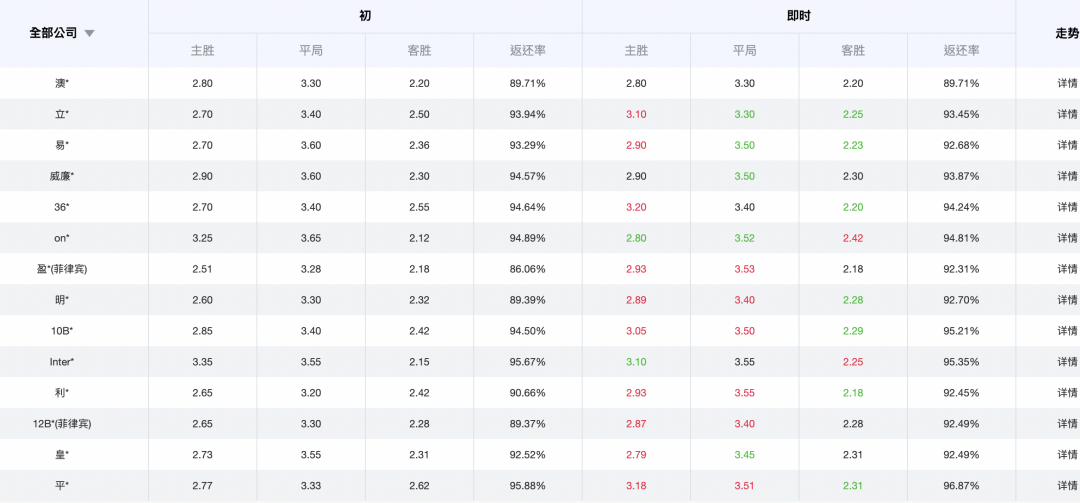Click green 3.52 draw odds for on*
This screenshot has width=1080, height=503.
point(745,238)
